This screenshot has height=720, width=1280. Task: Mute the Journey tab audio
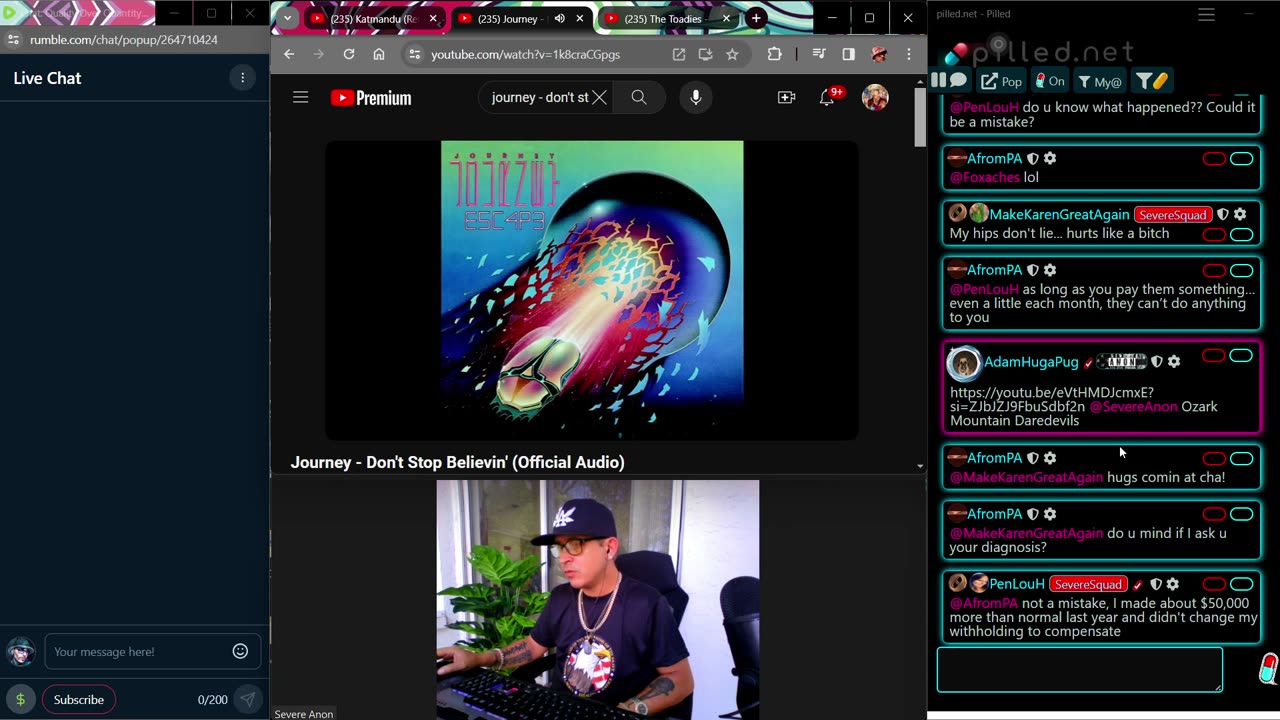pos(560,18)
